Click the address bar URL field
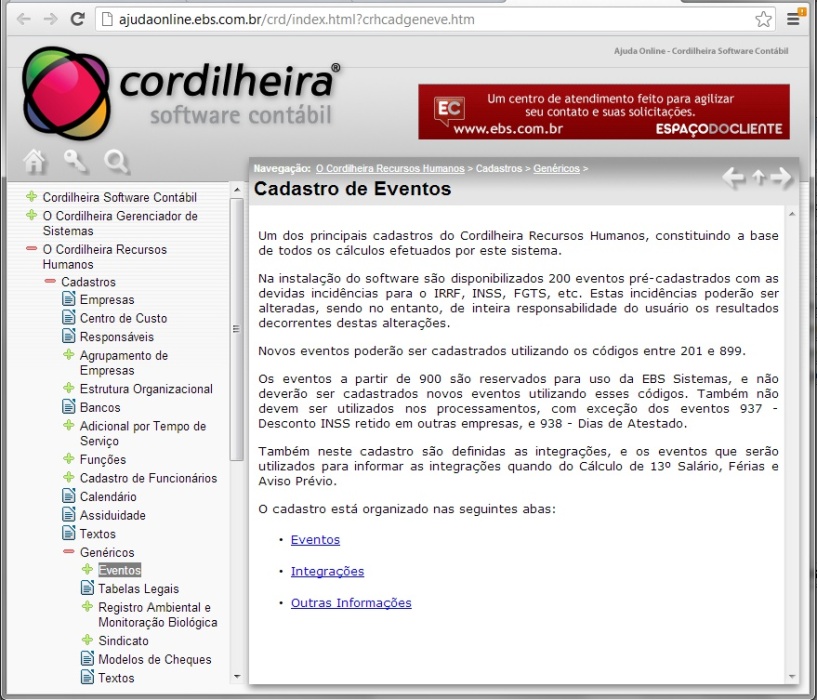The width and height of the screenshot is (817, 700). (435, 20)
